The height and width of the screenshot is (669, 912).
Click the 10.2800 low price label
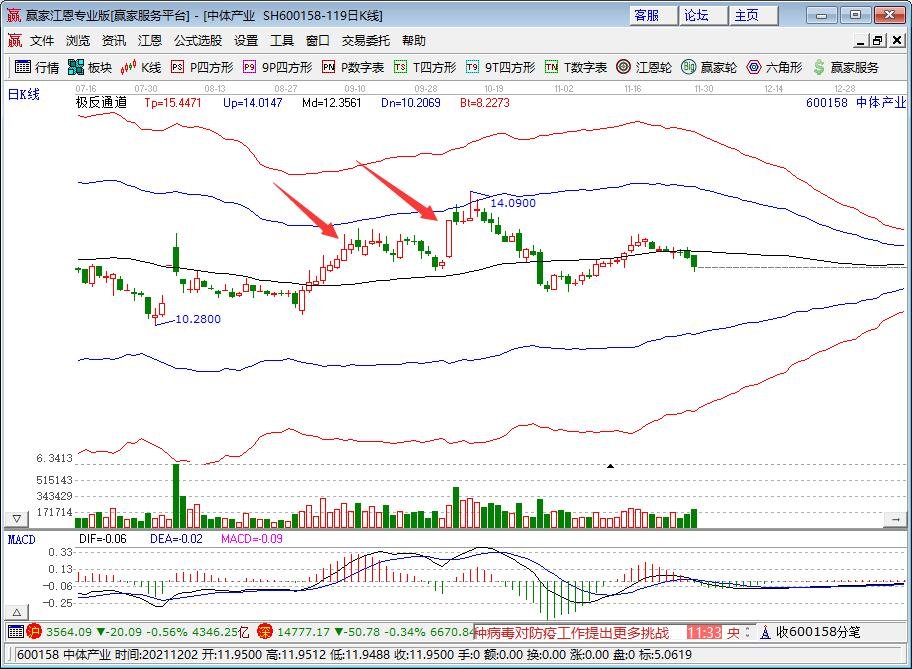[198, 319]
